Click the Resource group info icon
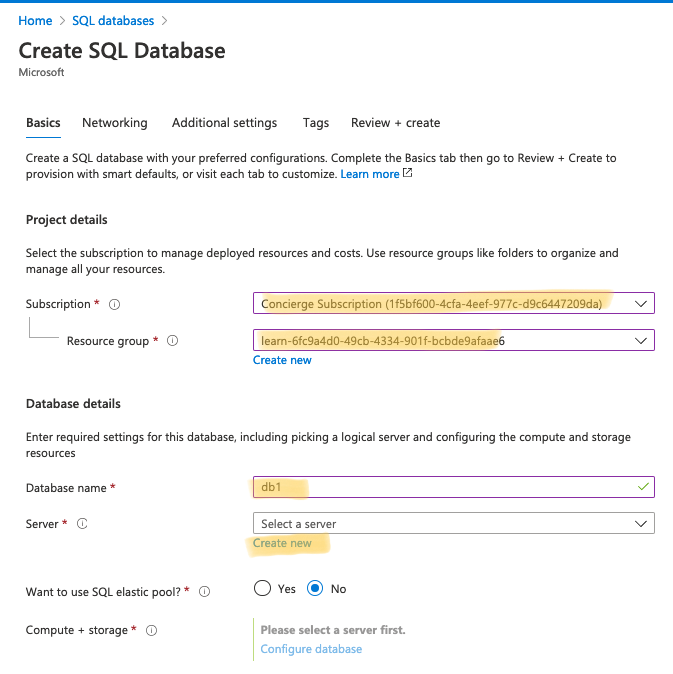 point(172,341)
